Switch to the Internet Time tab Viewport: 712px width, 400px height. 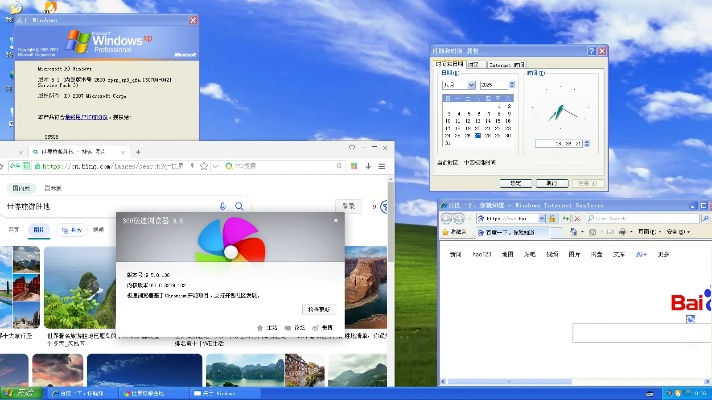click(507, 64)
